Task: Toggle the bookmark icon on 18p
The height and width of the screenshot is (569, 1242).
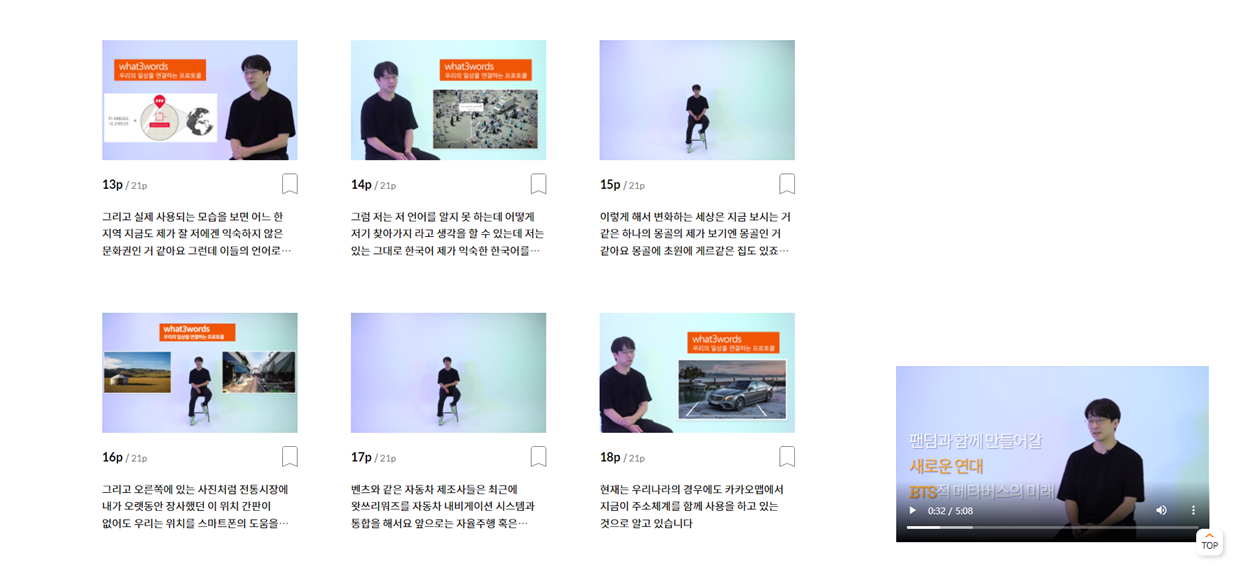Action: (x=787, y=457)
